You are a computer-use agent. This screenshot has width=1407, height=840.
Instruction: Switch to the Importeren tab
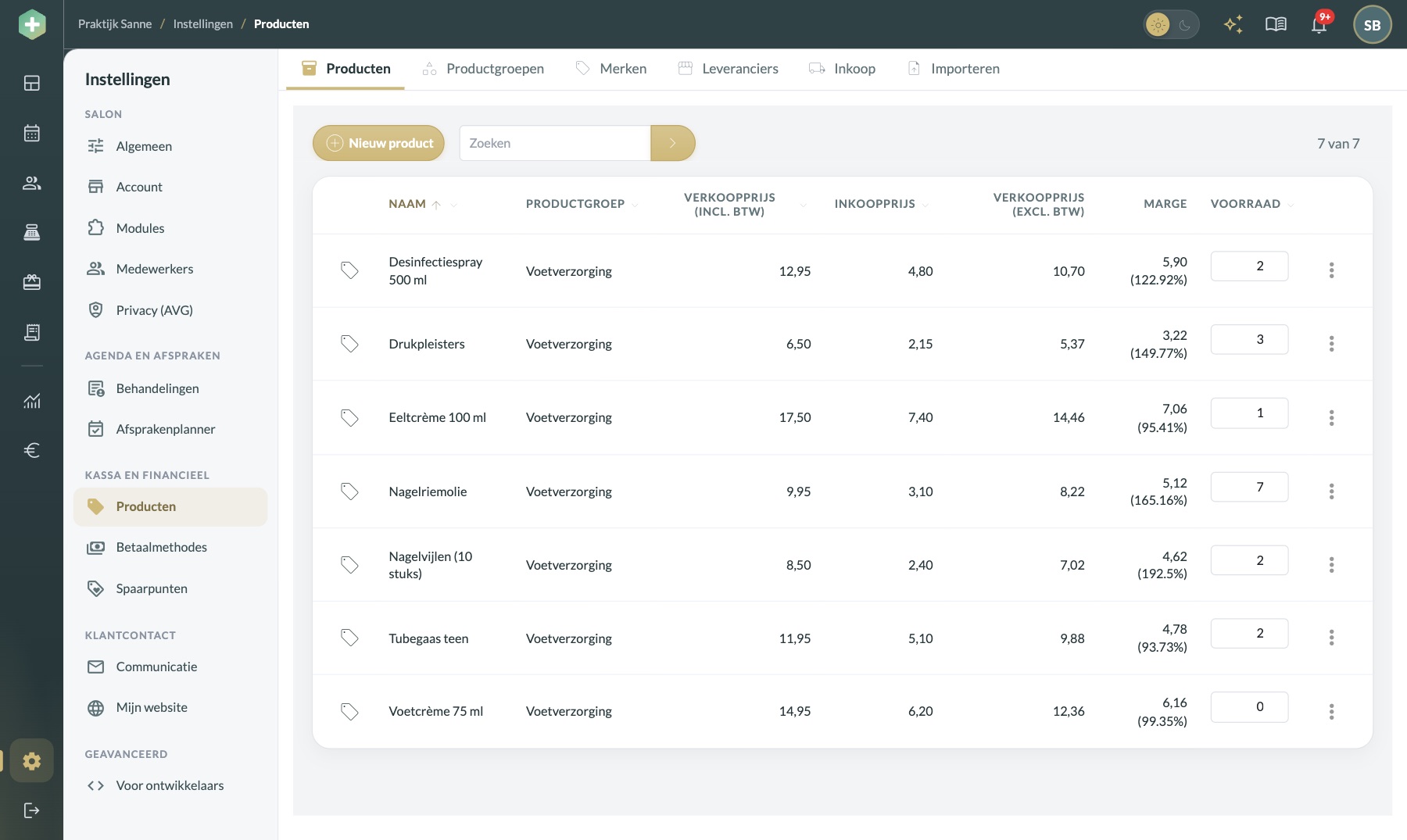point(953,69)
